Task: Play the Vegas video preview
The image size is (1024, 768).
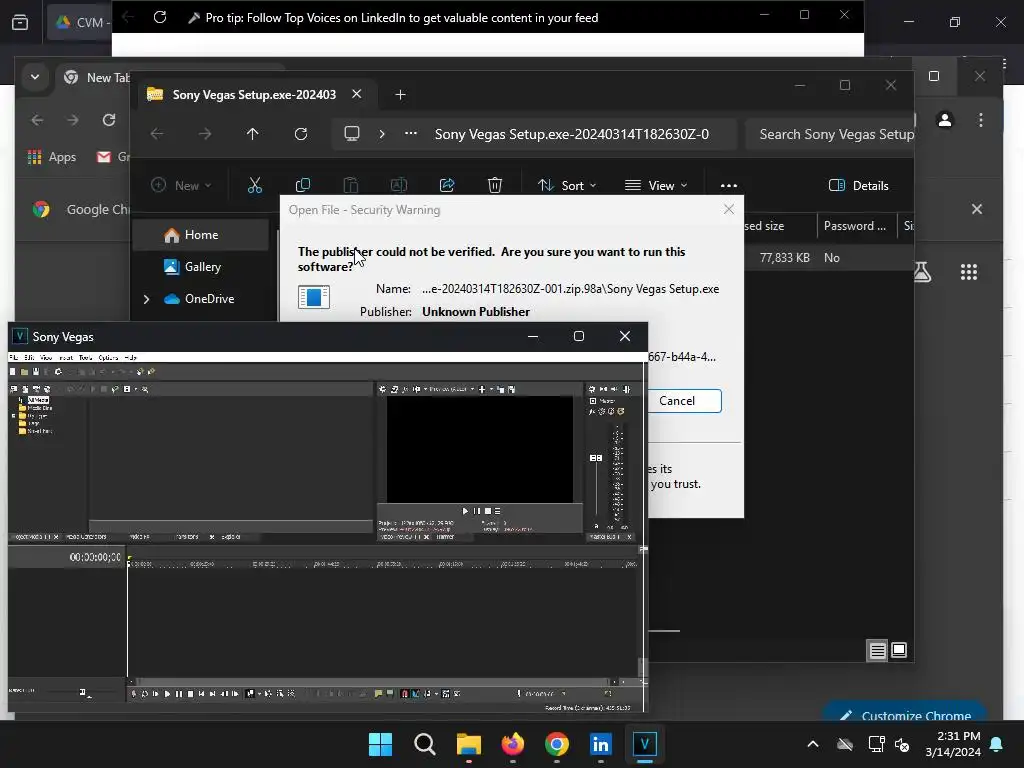Action: click(x=465, y=511)
